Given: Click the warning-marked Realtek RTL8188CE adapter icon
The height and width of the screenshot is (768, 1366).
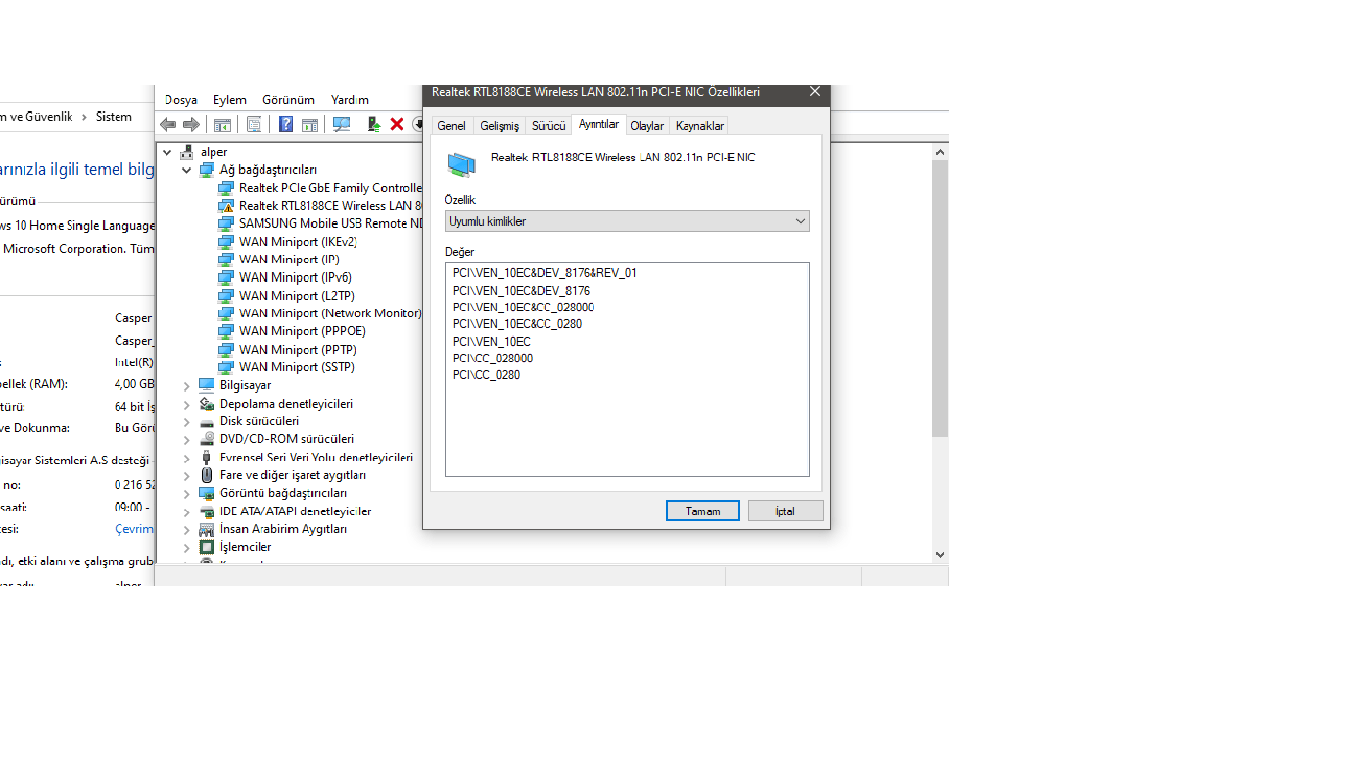Looking at the screenshot, I should coord(226,206).
